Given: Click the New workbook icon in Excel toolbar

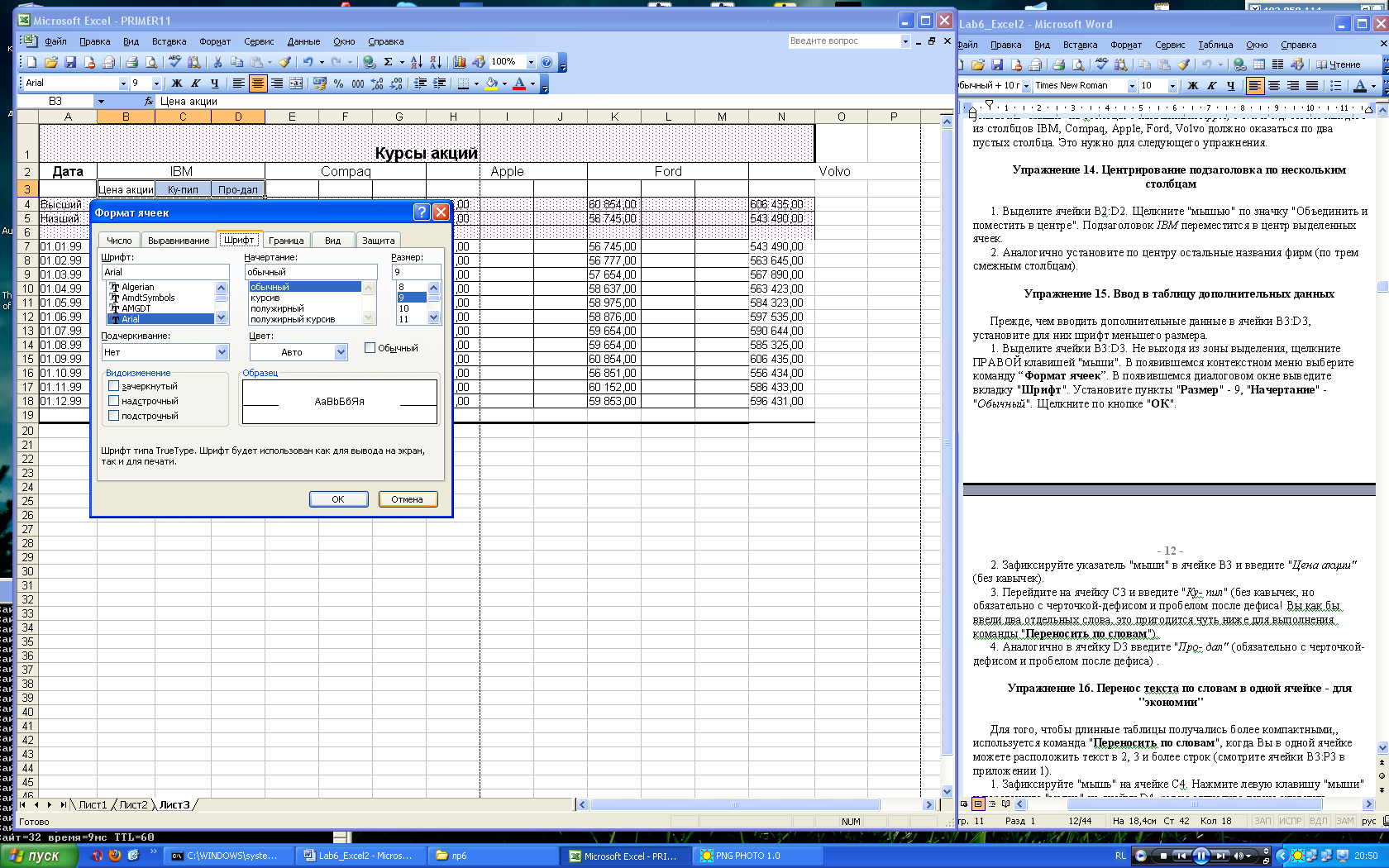Looking at the screenshot, I should point(31,62).
